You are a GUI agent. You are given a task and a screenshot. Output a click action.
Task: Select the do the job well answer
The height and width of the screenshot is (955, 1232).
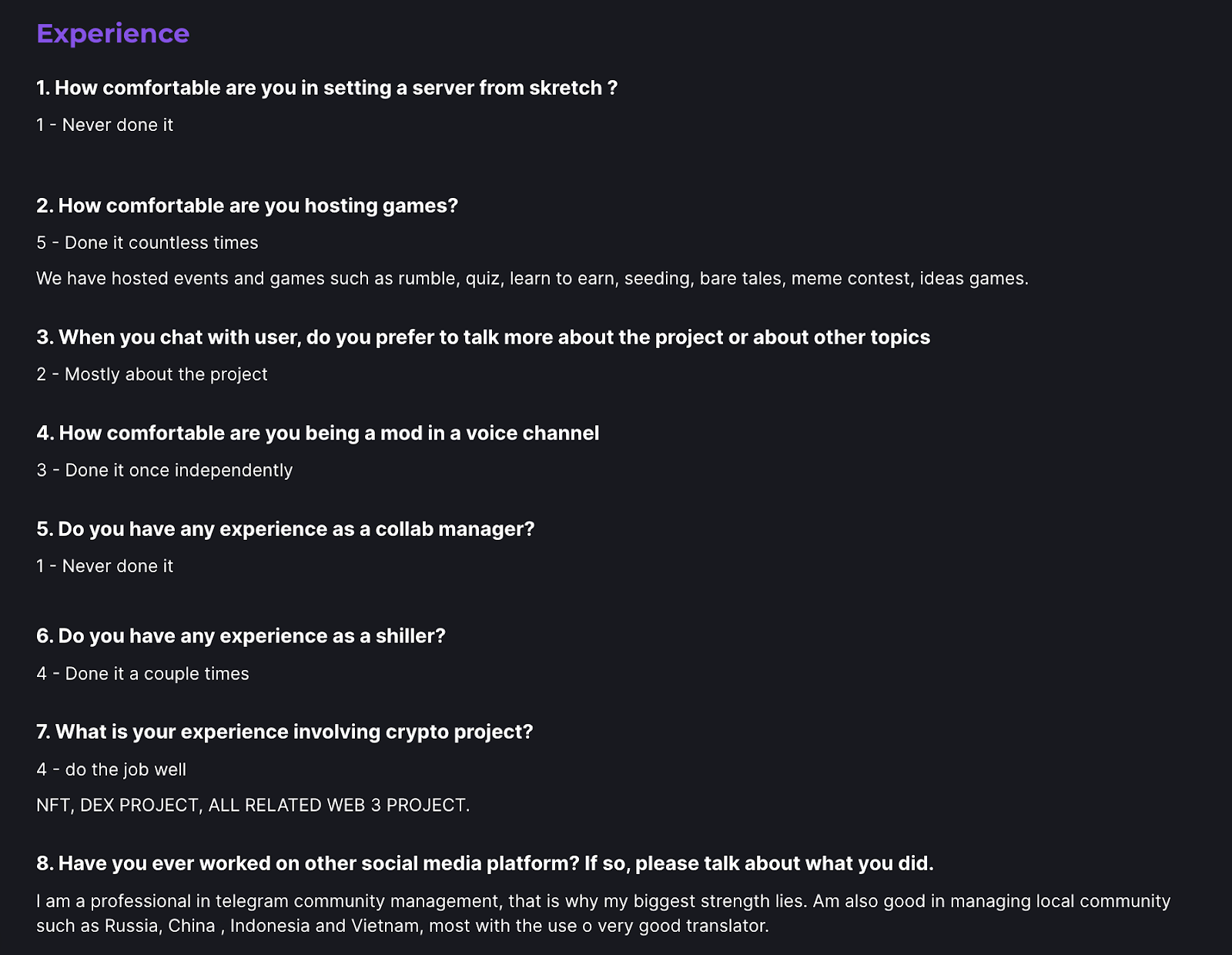[x=111, y=769]
